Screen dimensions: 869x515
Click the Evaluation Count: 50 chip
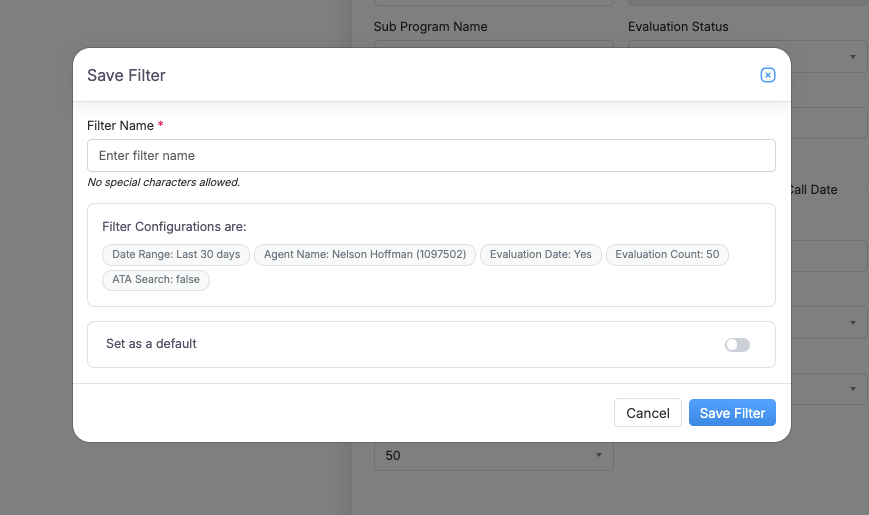667,254
